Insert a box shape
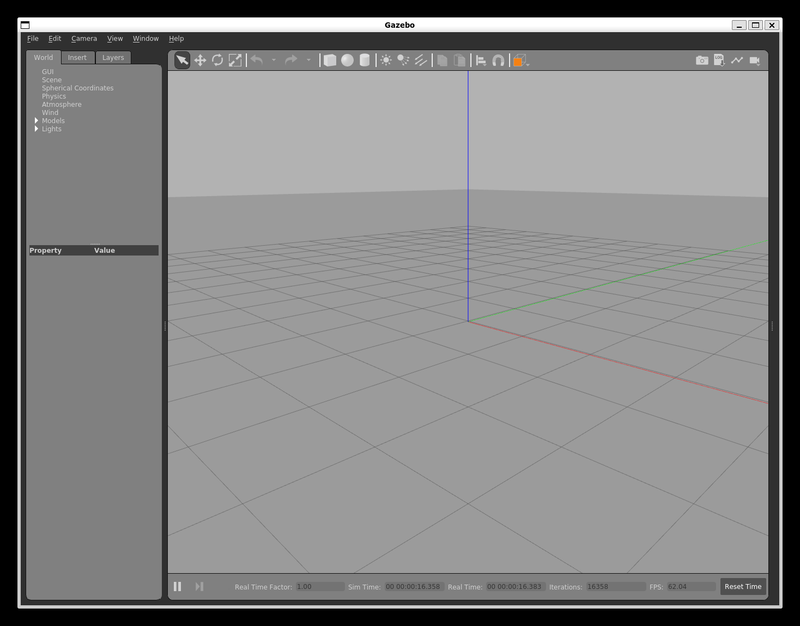This screenshot has height=626, width=800. [x=330, y=60]
